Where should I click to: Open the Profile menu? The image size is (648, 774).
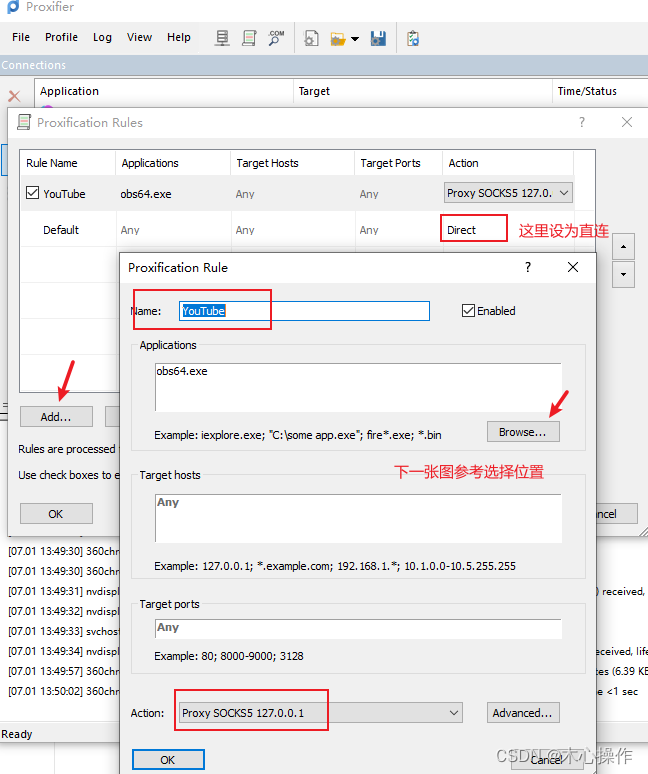pyautogui.click(x=61, y=37)
